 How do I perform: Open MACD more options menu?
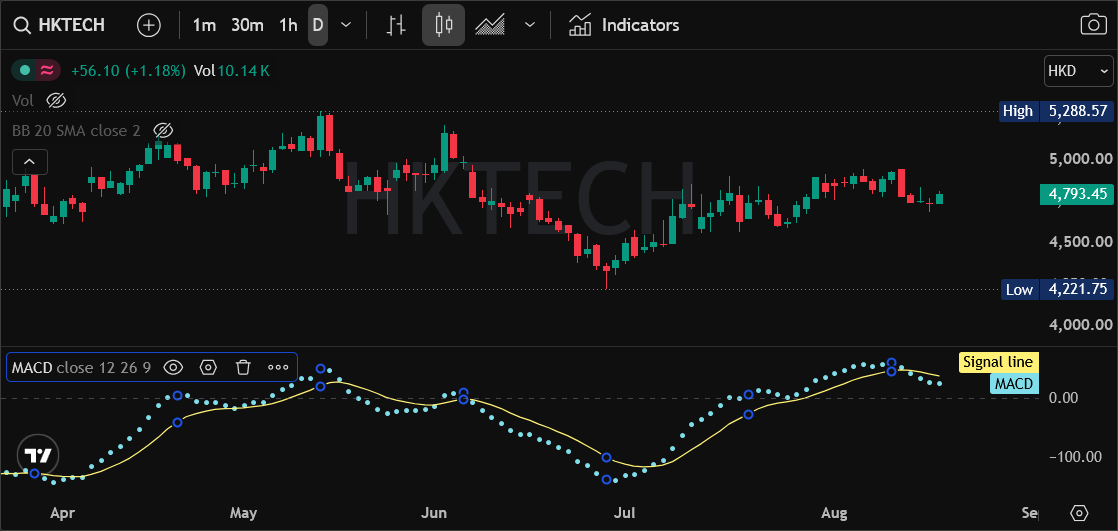[x=278, y=367]
